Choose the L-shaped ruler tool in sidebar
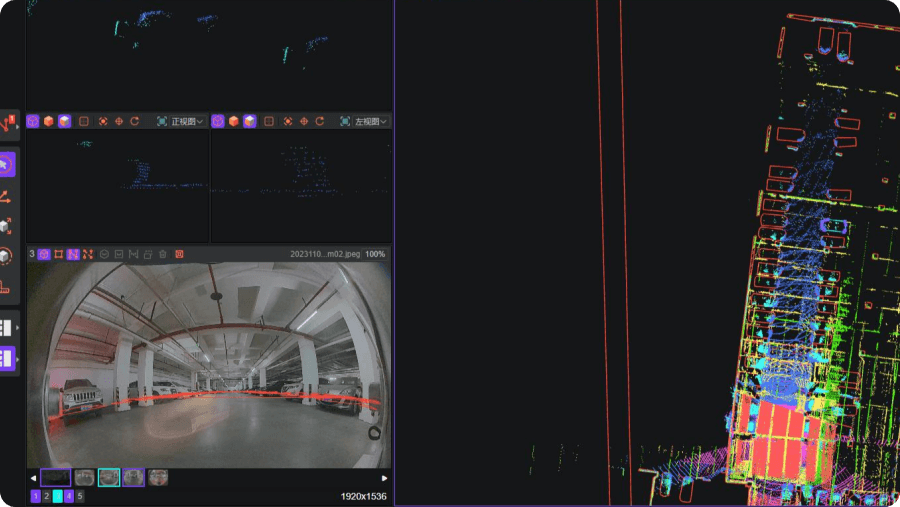 point(5,287)
